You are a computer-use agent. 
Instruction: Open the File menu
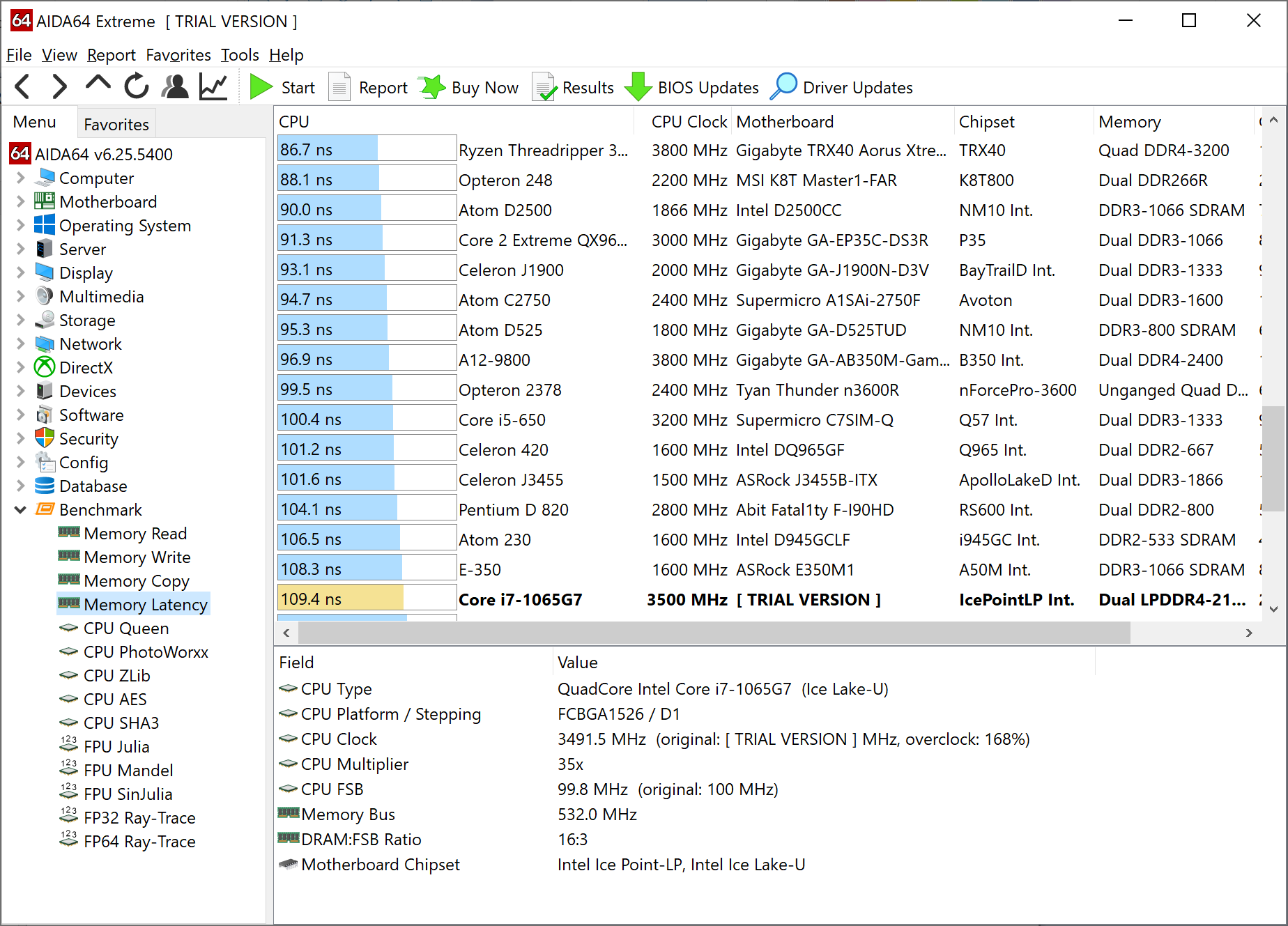click(19, 55)
